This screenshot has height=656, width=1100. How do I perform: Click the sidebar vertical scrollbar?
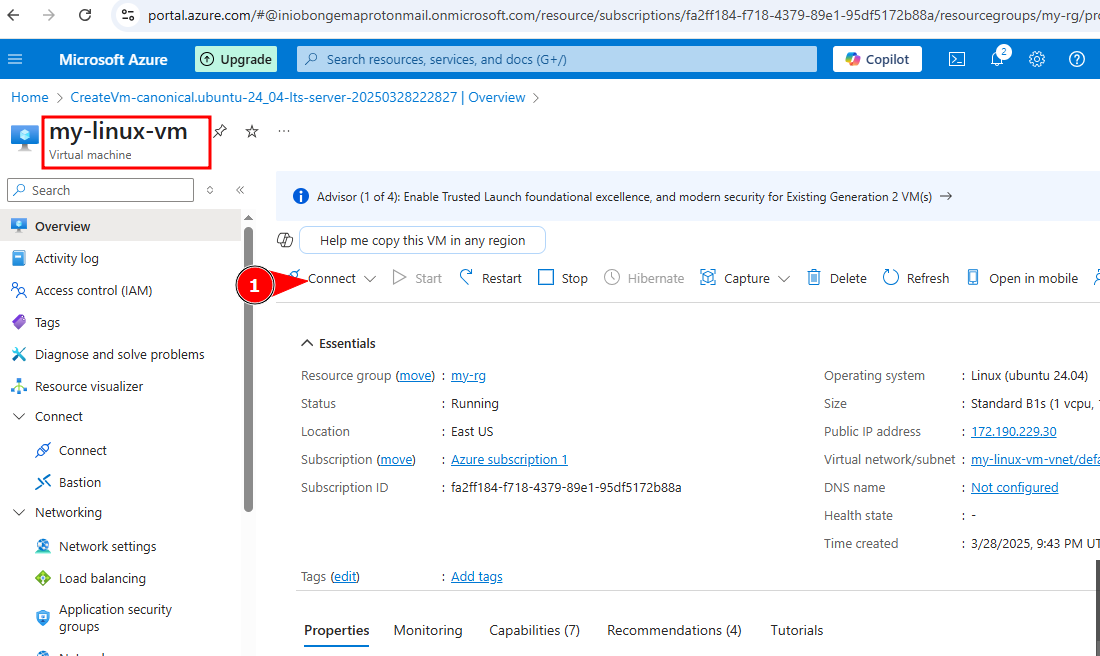coord(248,369)
